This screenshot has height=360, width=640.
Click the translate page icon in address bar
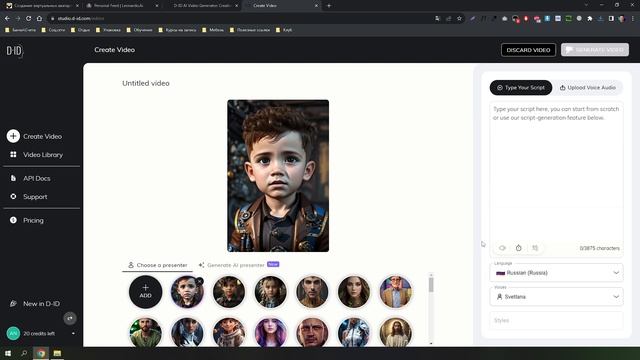[x=438, y=18]
